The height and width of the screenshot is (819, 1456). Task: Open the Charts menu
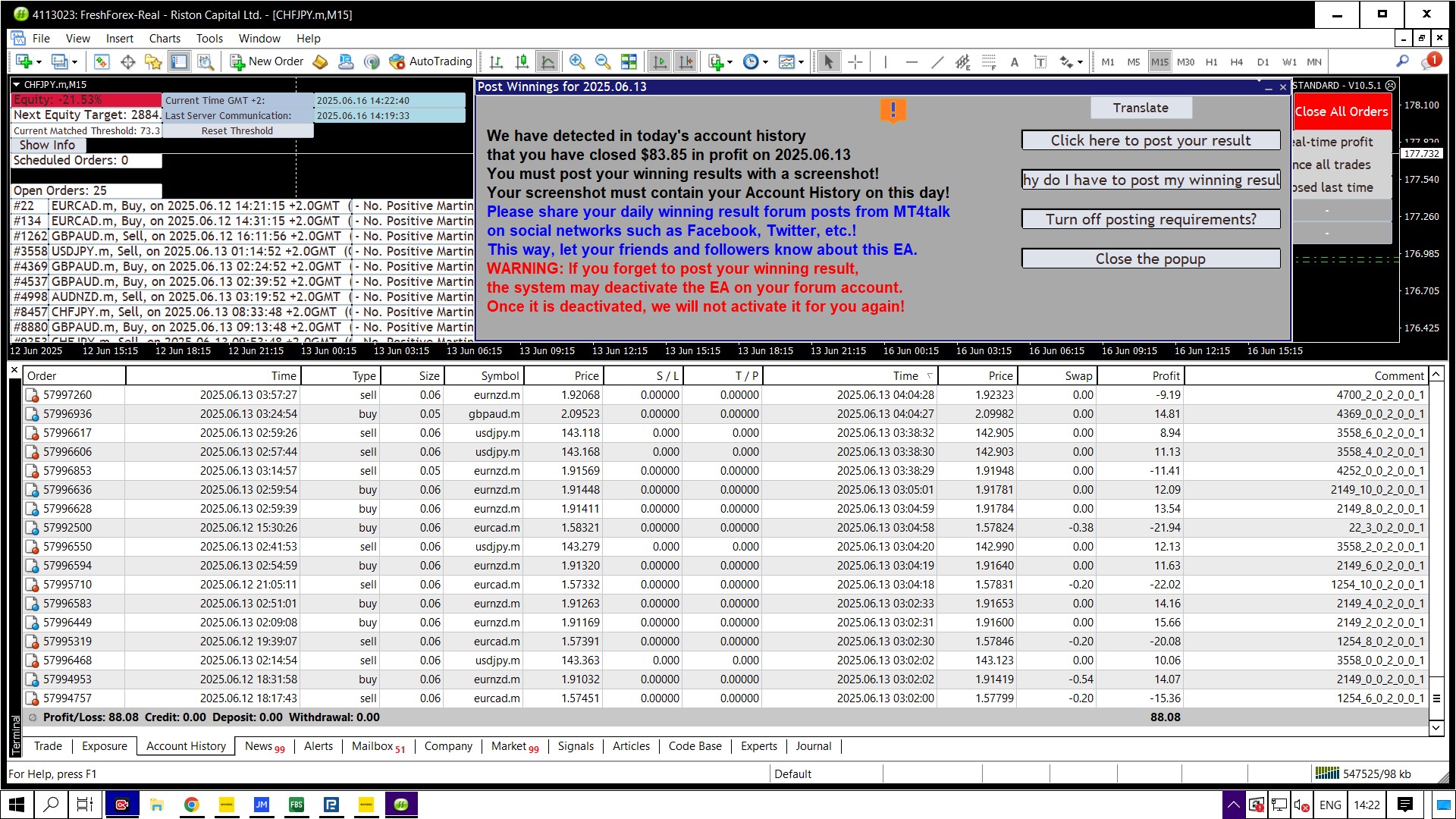pyautogui.click(x=165, y=39)
